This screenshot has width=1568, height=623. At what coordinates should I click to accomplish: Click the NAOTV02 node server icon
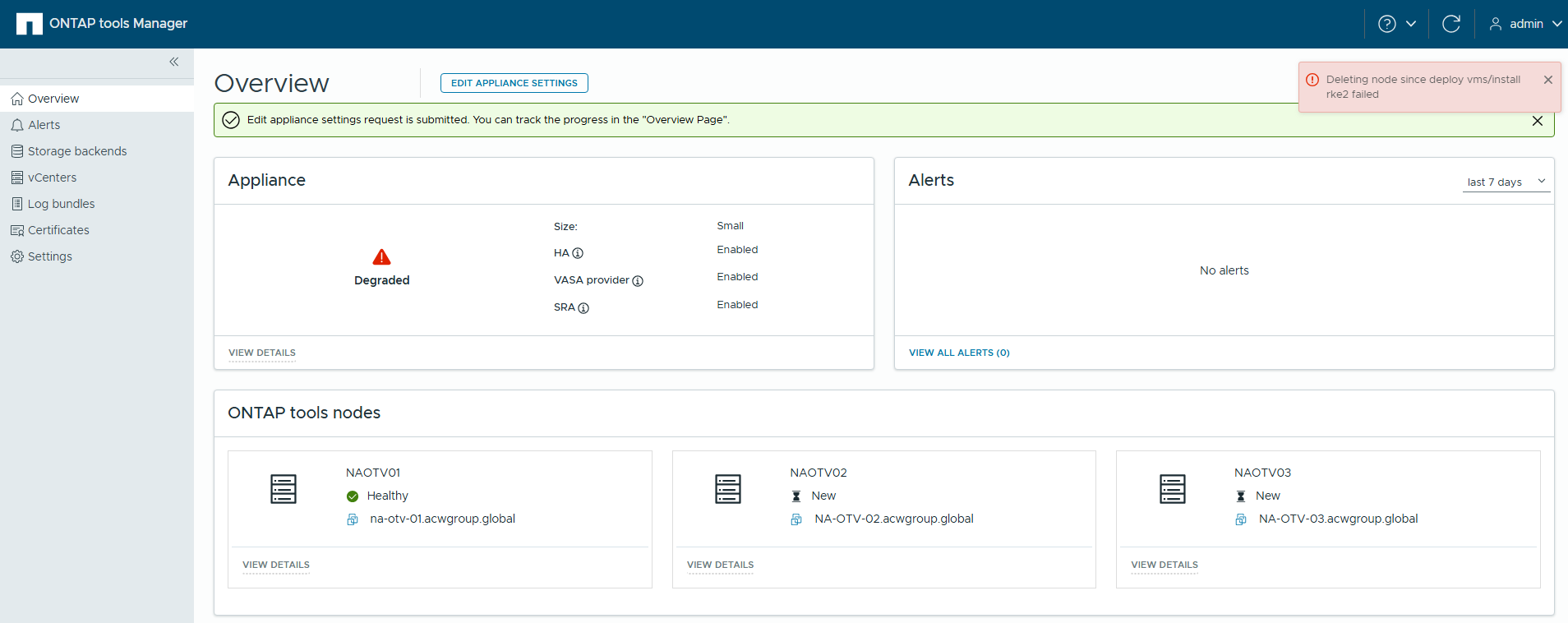click(728, 489)
